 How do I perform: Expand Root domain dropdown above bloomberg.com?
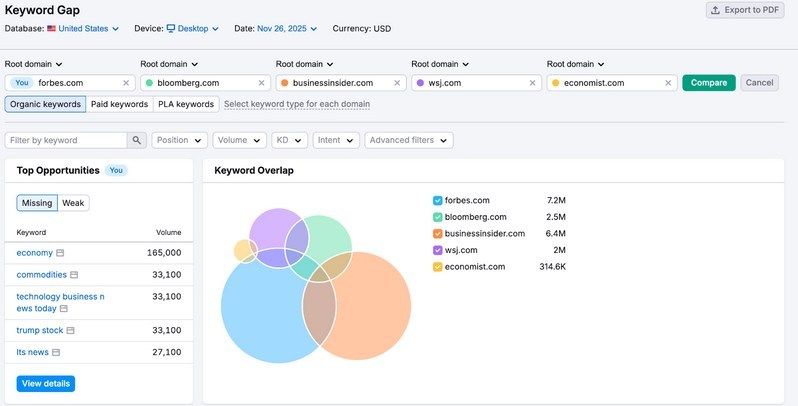pyautogui.click(x=169, y=64)
